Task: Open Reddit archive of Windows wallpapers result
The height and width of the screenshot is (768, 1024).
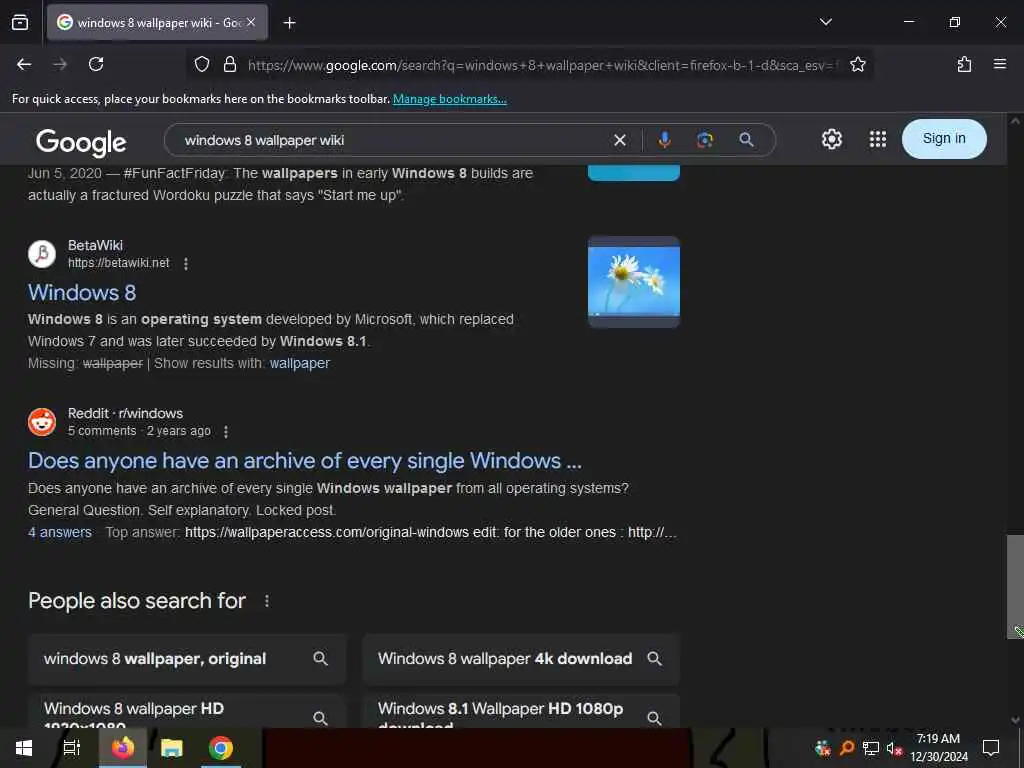Action: [x=304, y=460]
